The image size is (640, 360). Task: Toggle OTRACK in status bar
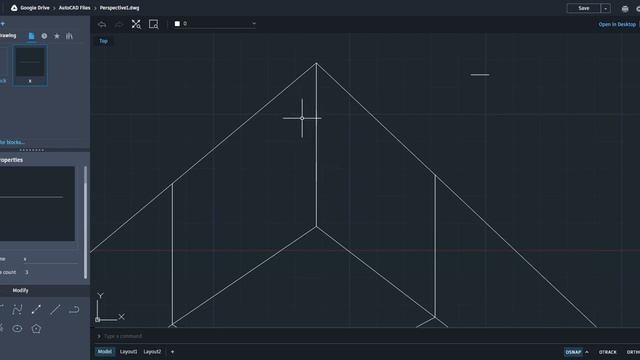pos(607,352)
